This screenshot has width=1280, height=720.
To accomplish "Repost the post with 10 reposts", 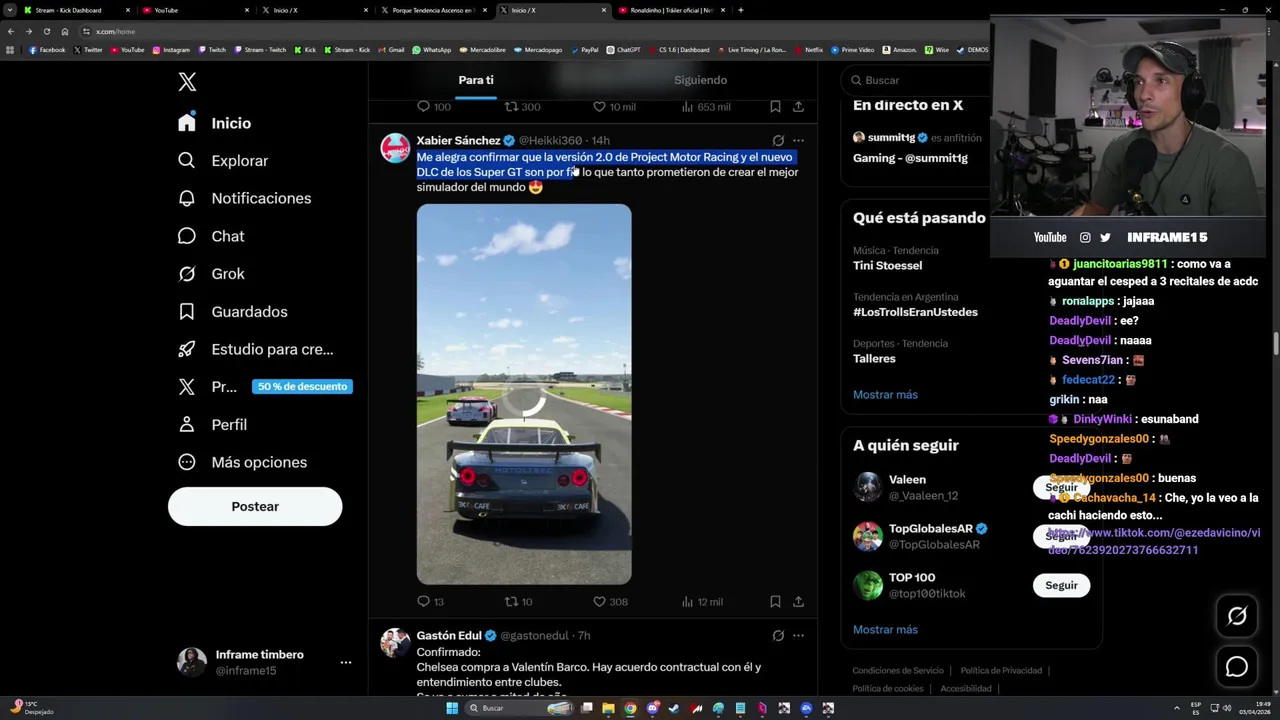I will click(x=518, y=601).
